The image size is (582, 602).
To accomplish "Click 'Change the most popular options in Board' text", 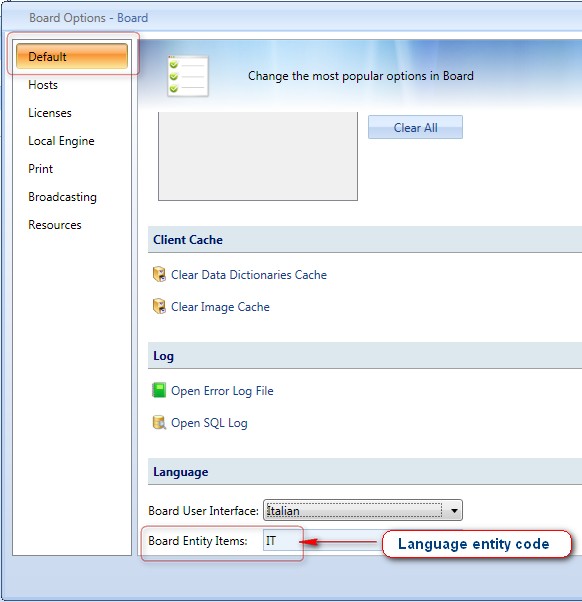I will tap(360, 76).
